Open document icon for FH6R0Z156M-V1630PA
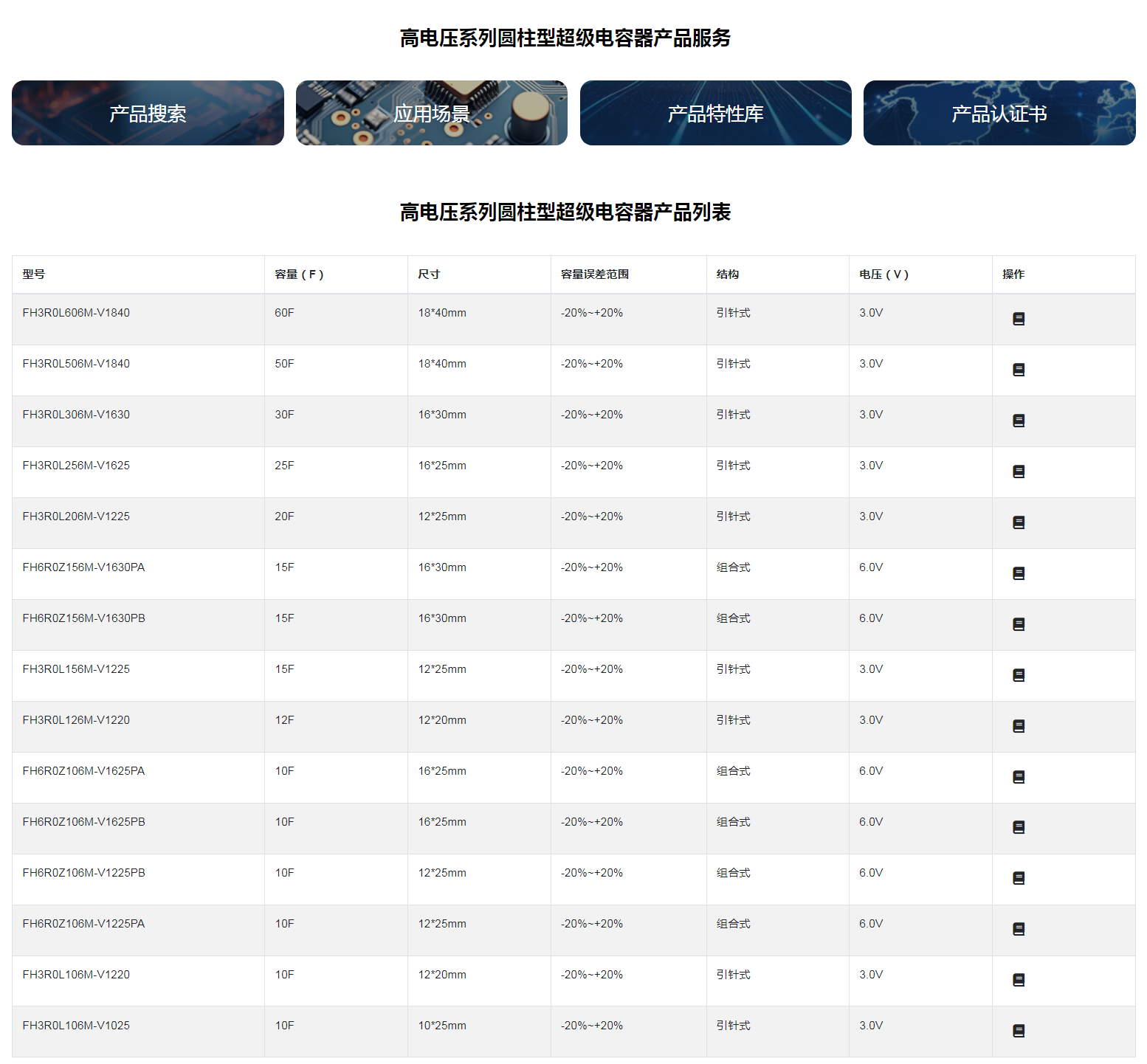This screenshot has width=1147, height=1064. [1019, 573]
